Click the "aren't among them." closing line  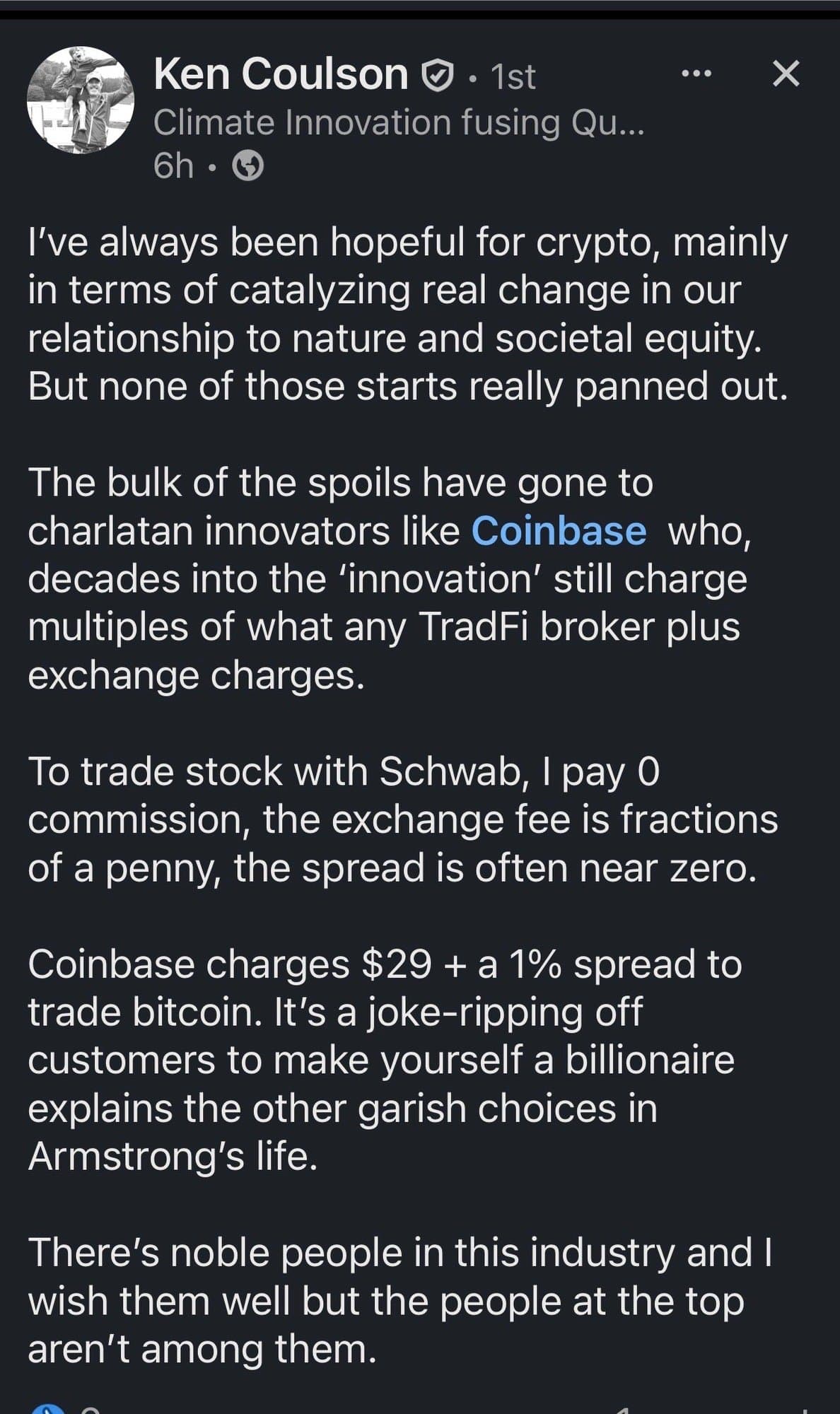[202, 1348]
